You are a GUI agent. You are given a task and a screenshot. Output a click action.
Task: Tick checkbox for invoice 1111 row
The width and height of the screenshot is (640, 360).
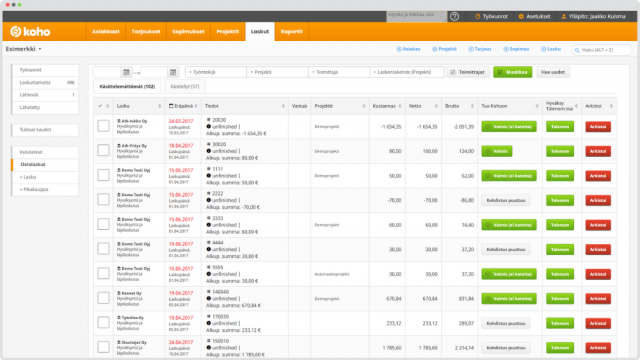(x=103, y=175)
